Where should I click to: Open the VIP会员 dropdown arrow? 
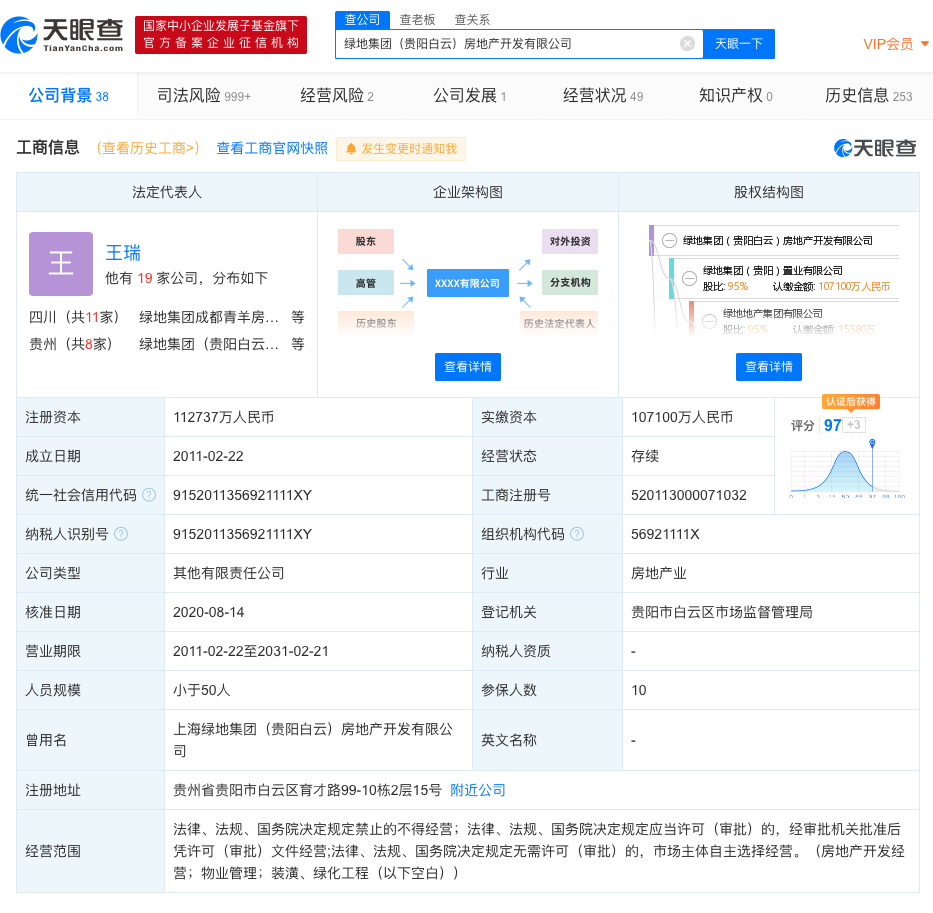[925, 43]
